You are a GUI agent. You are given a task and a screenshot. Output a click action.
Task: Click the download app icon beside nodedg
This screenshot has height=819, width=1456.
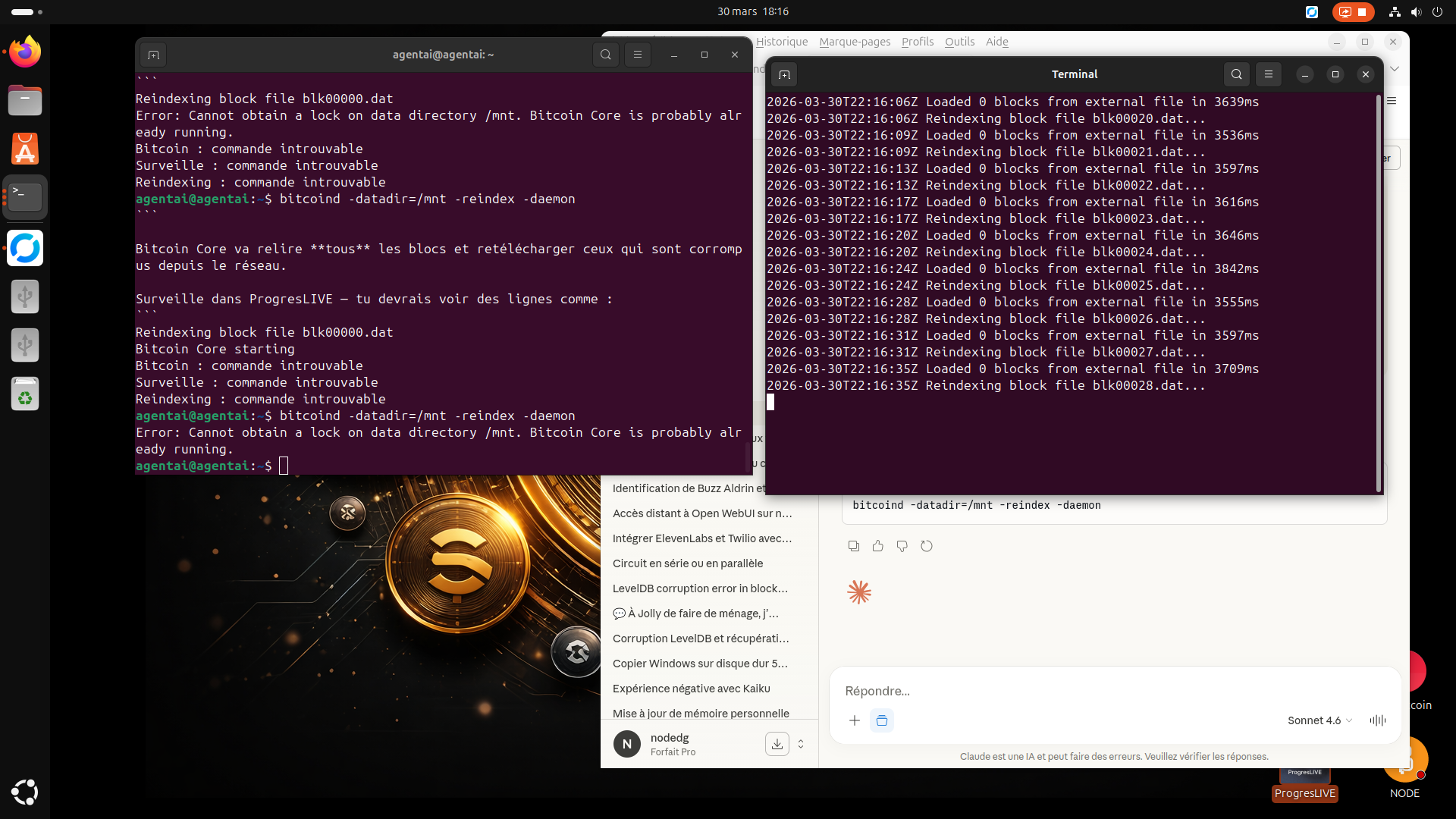(777, 745)
